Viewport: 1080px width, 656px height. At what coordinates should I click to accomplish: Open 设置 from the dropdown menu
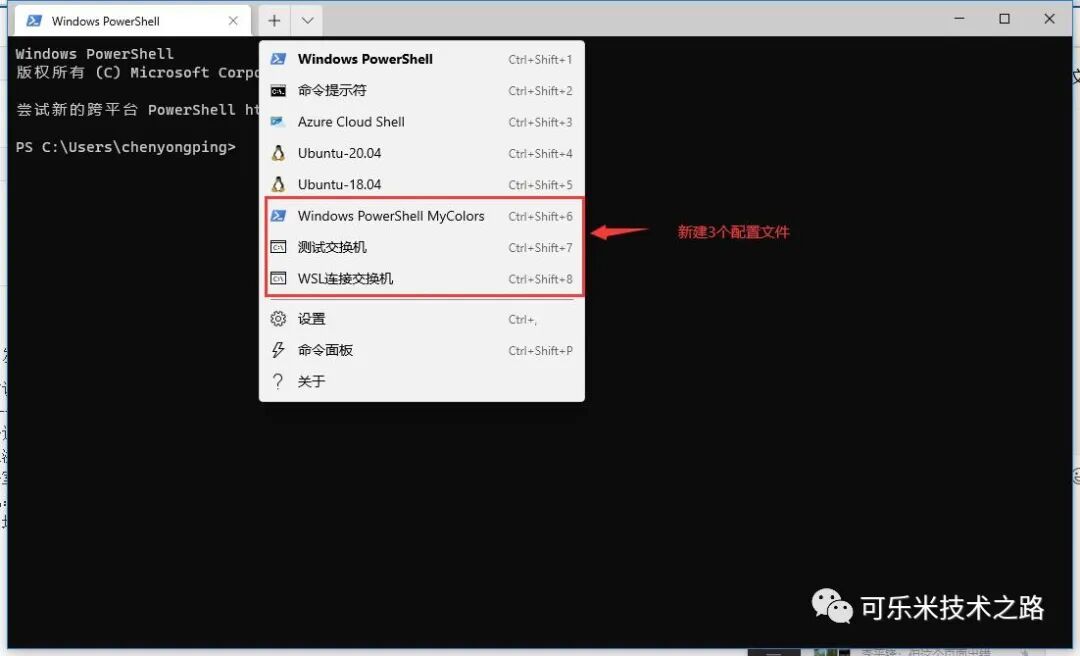tap(422, 319)
